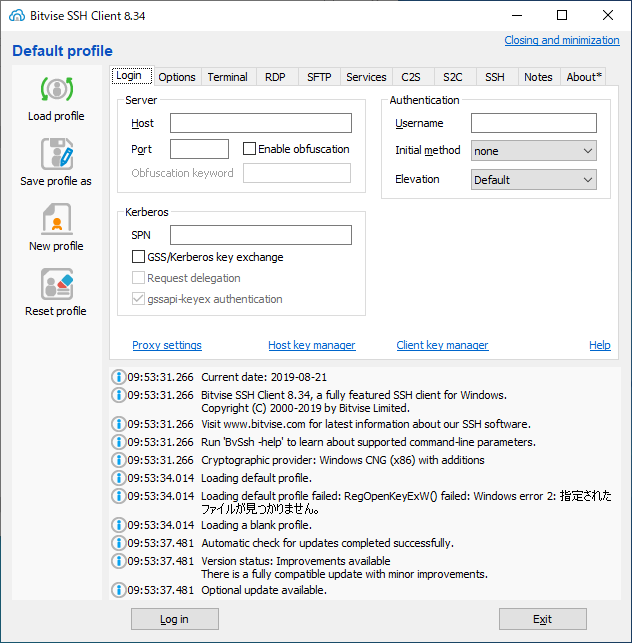Click info icon beside Loading a blank profile

(x=119, y=525)
